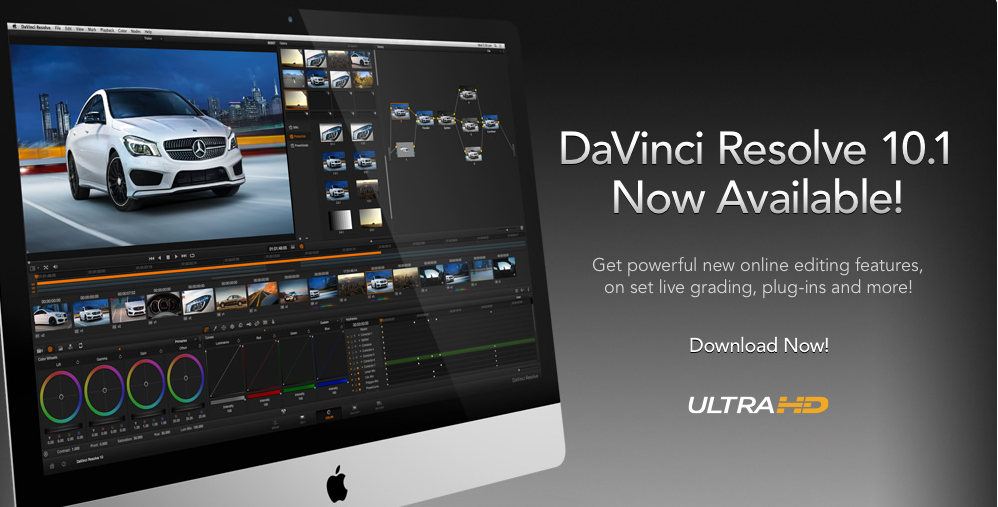Select the Production album in the gallery
The width and height of the screenshot is (998, 507).
coord(298,136)
